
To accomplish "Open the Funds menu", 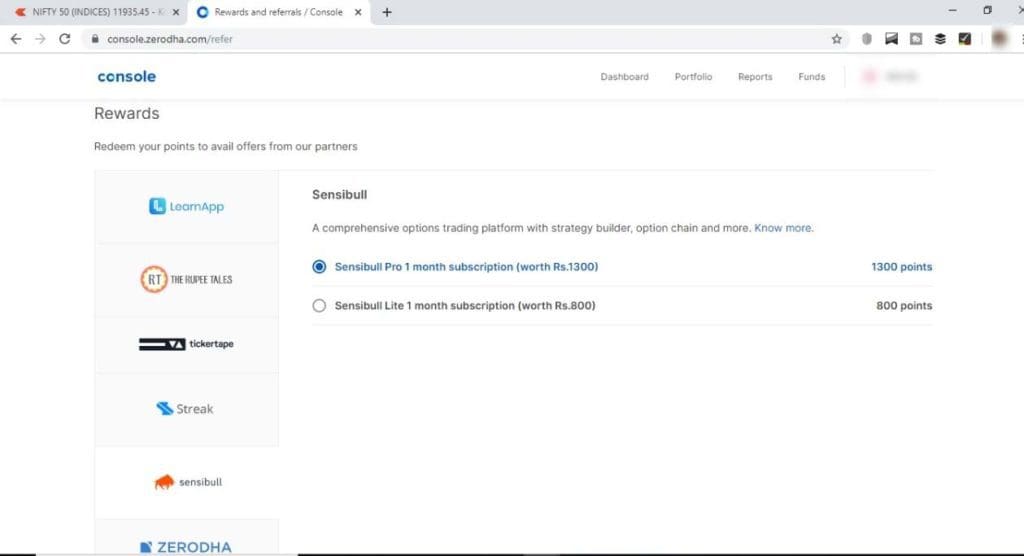I will coord(812,76).
